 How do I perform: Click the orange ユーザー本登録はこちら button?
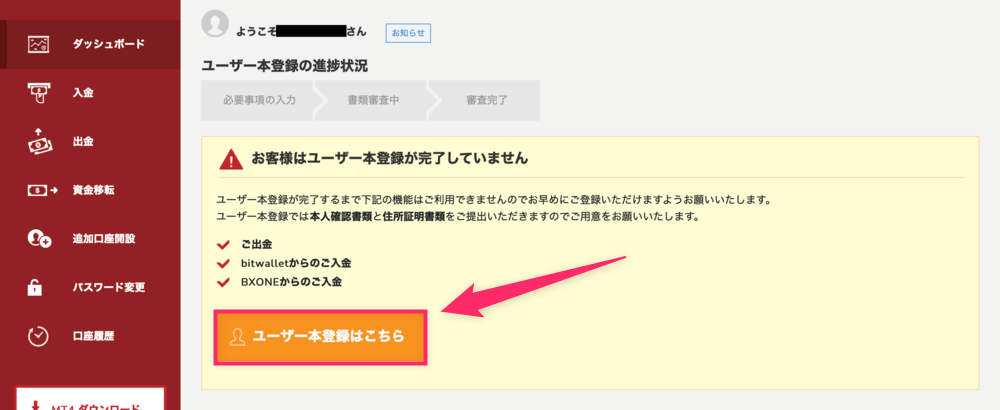coord(320,337)
